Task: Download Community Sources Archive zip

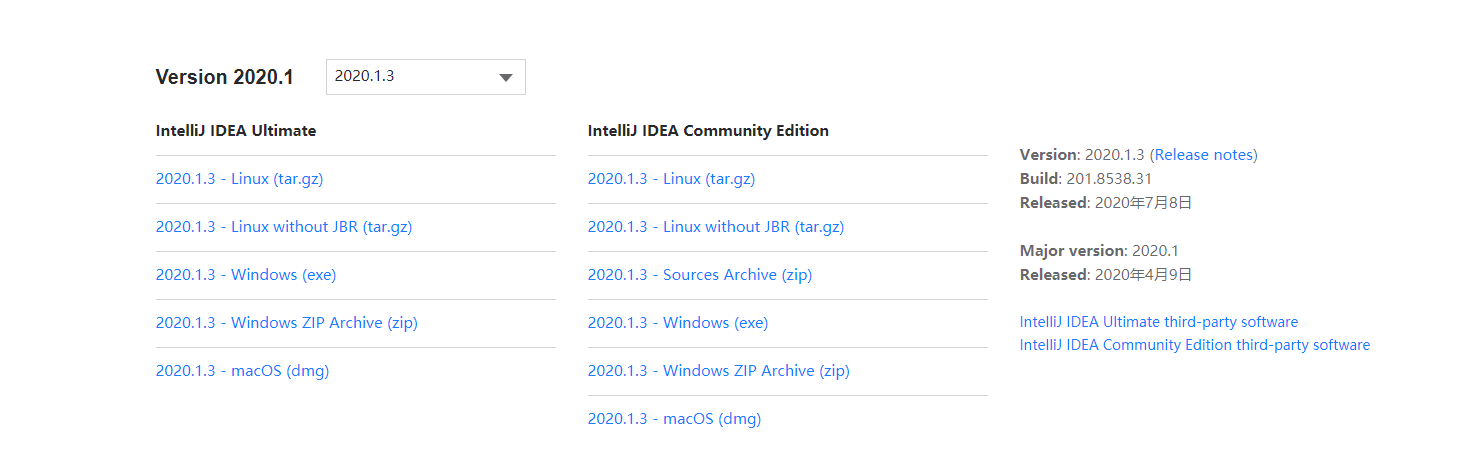Action: click(x=700, y=275)
